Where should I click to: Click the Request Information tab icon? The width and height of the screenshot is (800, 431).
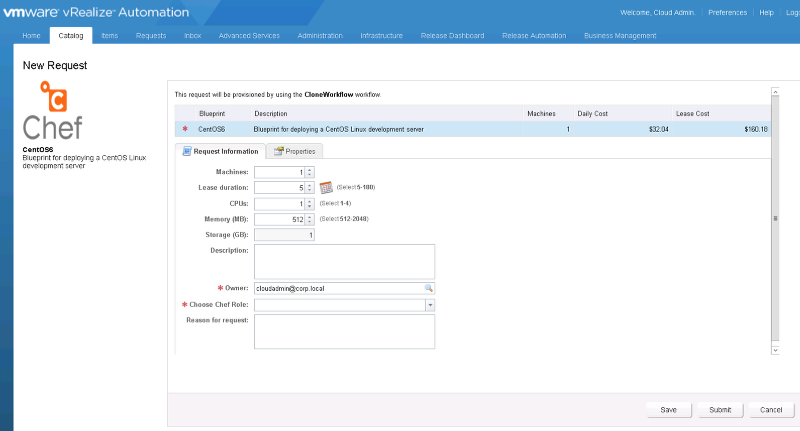pyautogui.click(x=185, y=151)
